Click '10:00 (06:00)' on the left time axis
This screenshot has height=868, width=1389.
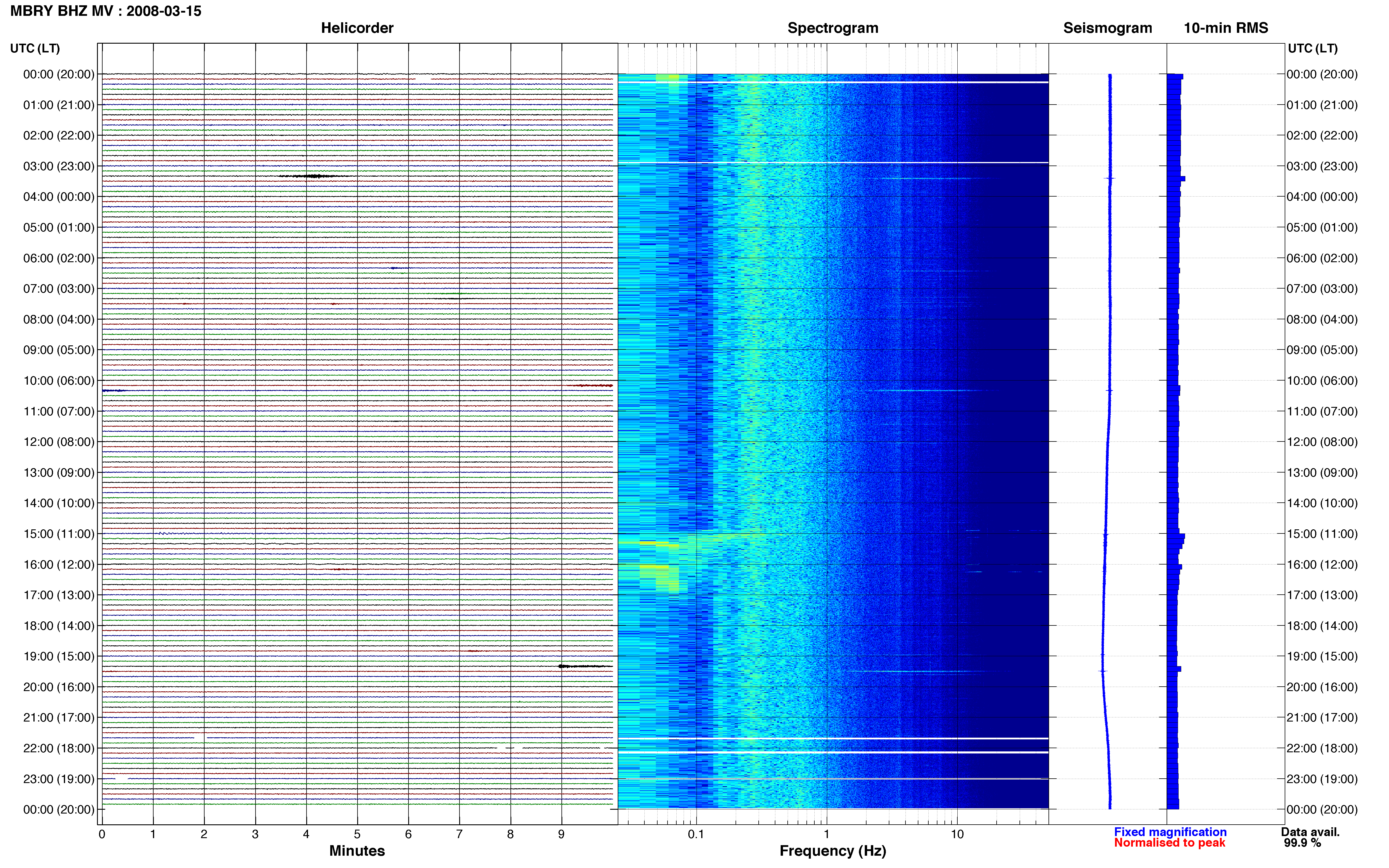[x=59, y=381]
